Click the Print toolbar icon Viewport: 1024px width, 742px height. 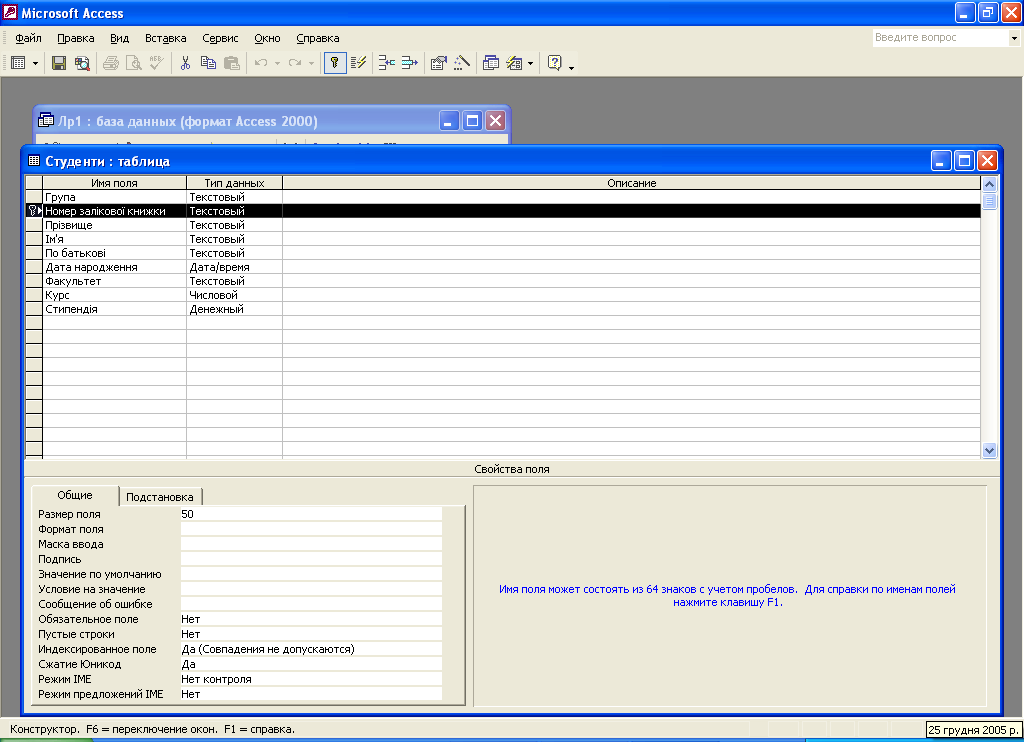pyautogui.click(x=111, y=63)
